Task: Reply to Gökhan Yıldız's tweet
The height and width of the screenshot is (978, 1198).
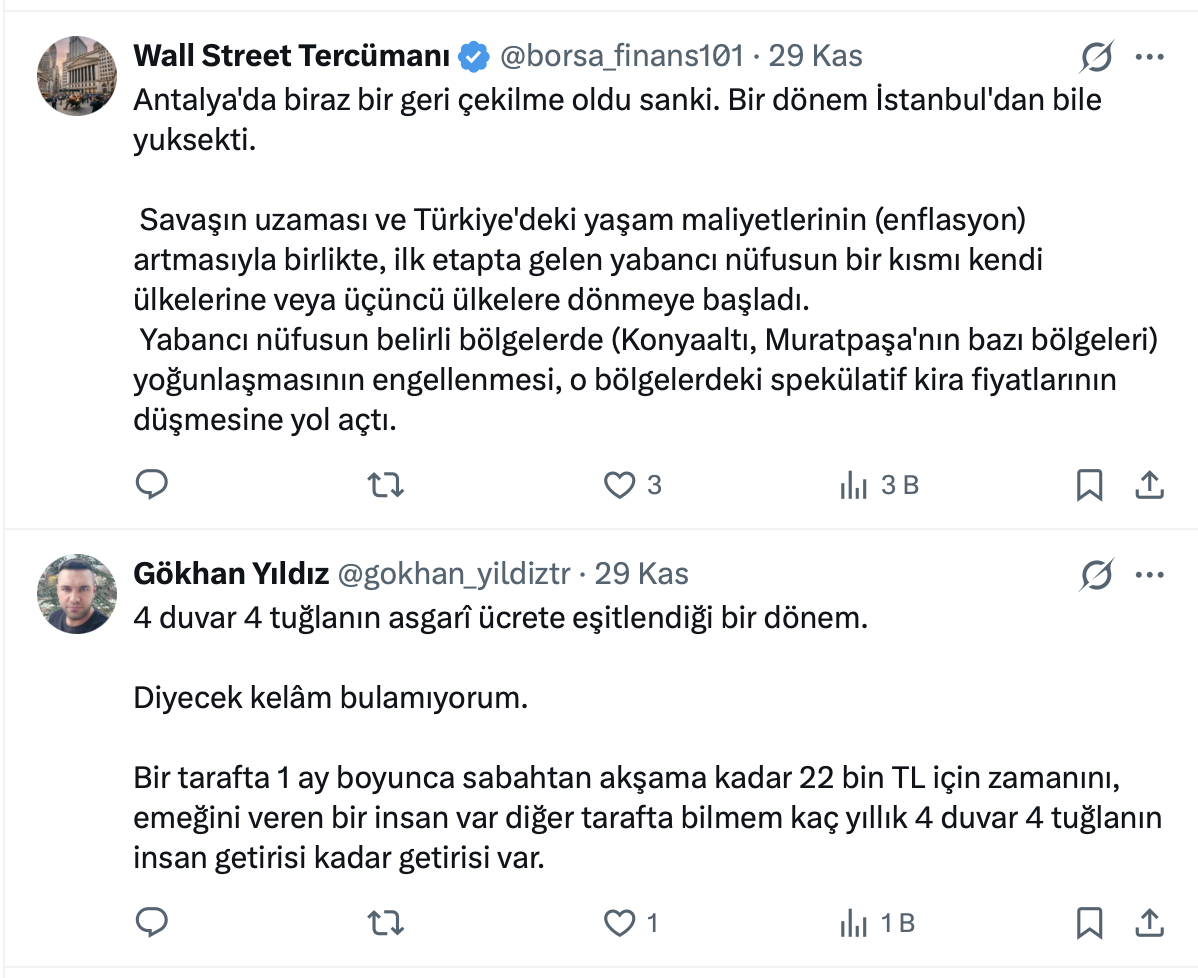Action: click(151, 922)
